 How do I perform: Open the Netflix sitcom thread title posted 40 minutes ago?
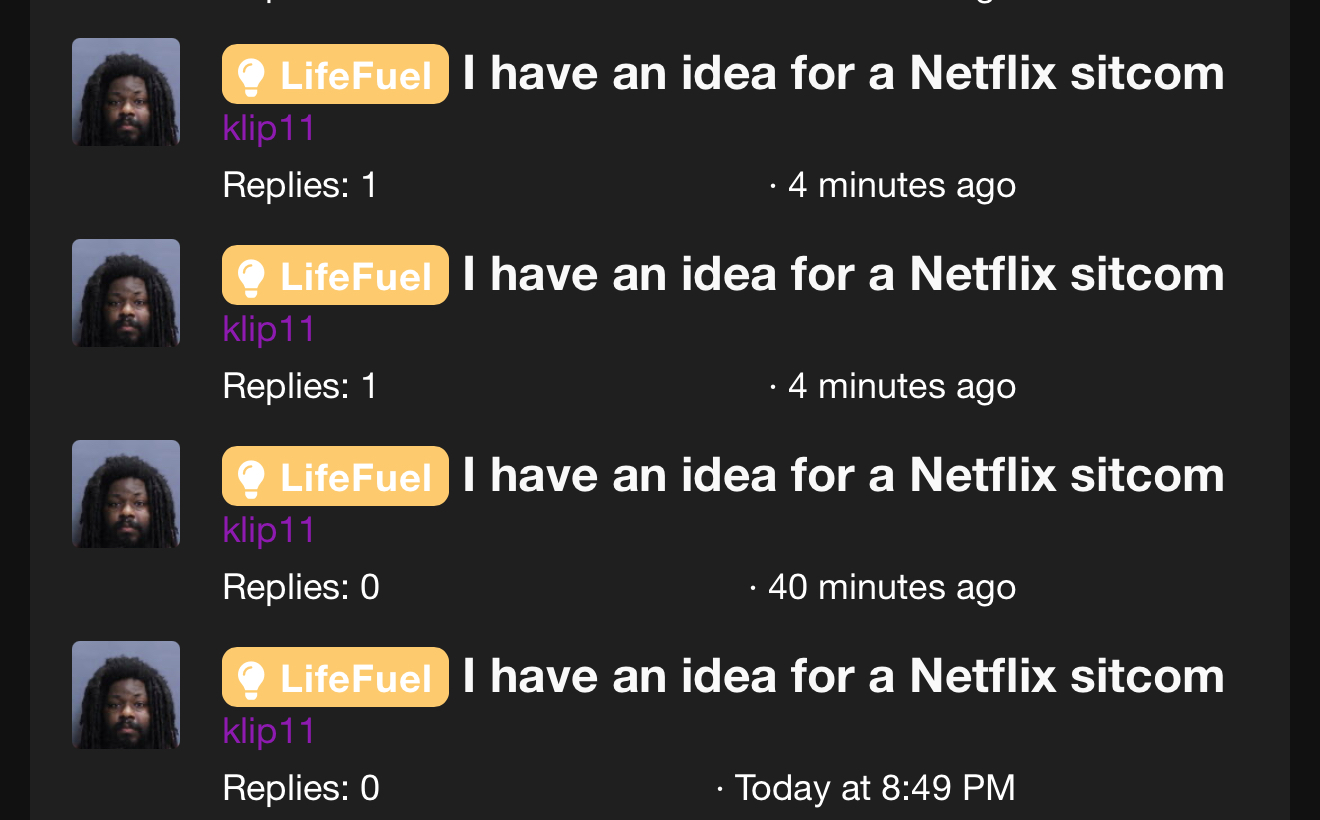[843, 476]
